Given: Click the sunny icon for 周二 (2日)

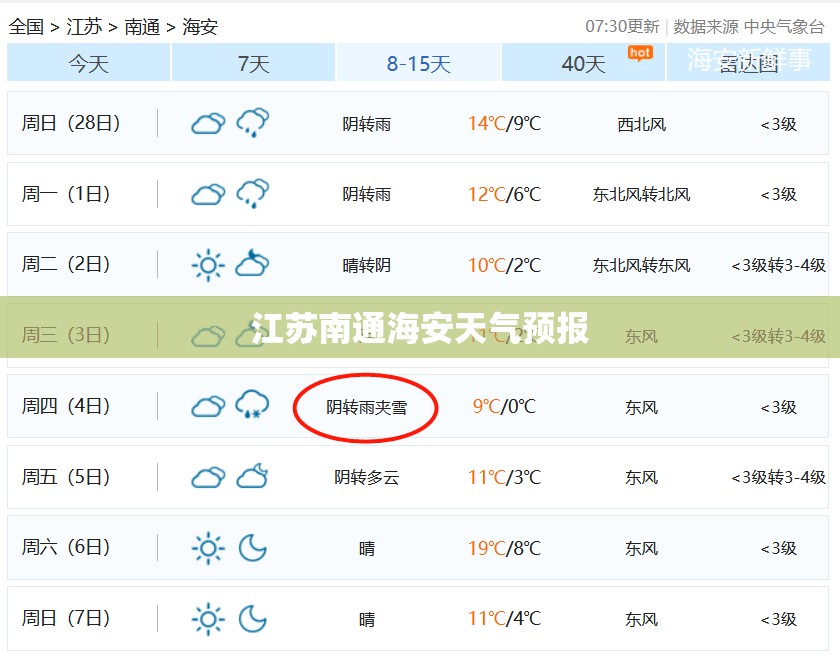Looking at the screenshot, I should tap(208, 265).
